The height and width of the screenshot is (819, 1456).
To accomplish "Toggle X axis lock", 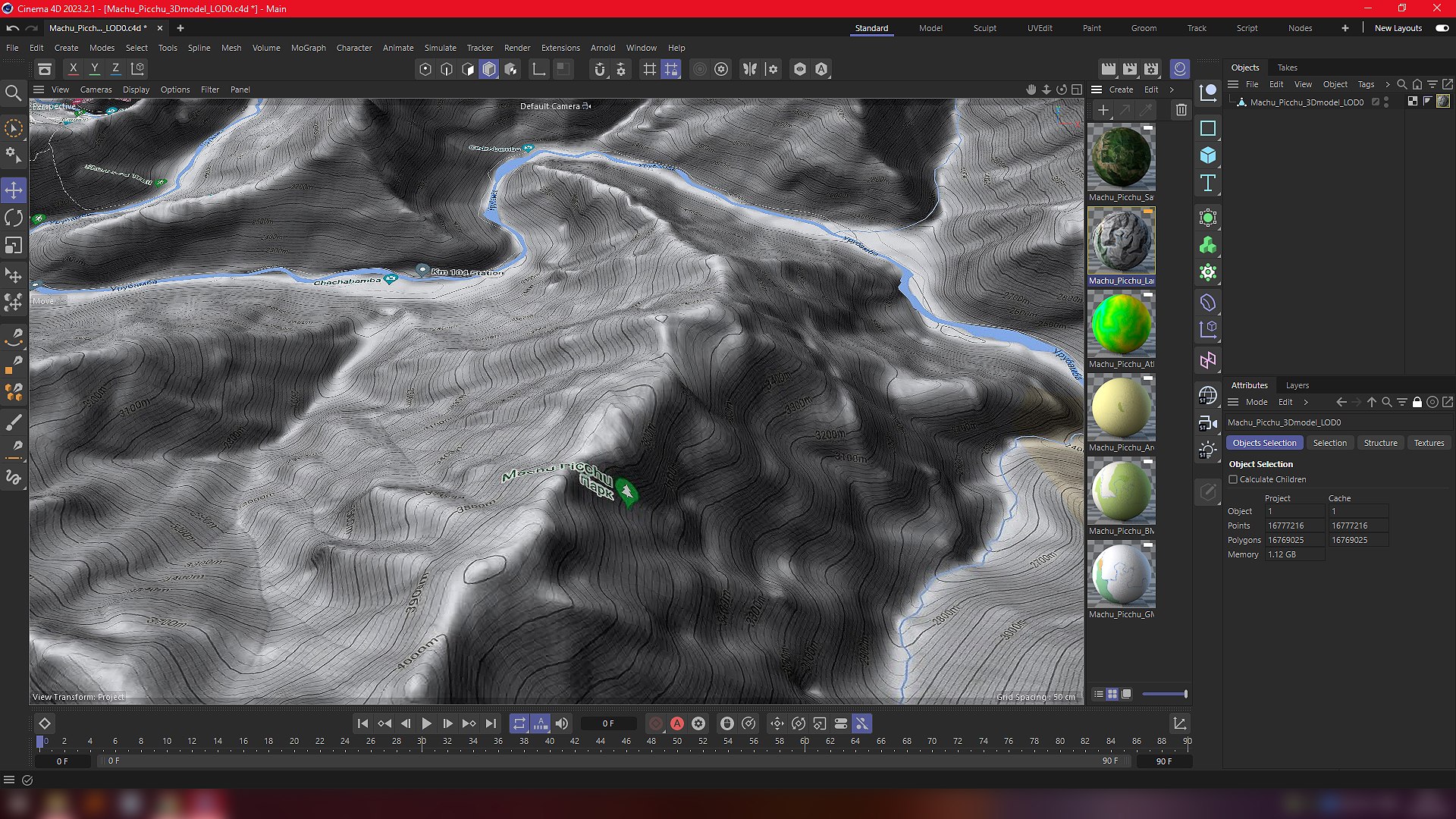I will pos(73,68).
